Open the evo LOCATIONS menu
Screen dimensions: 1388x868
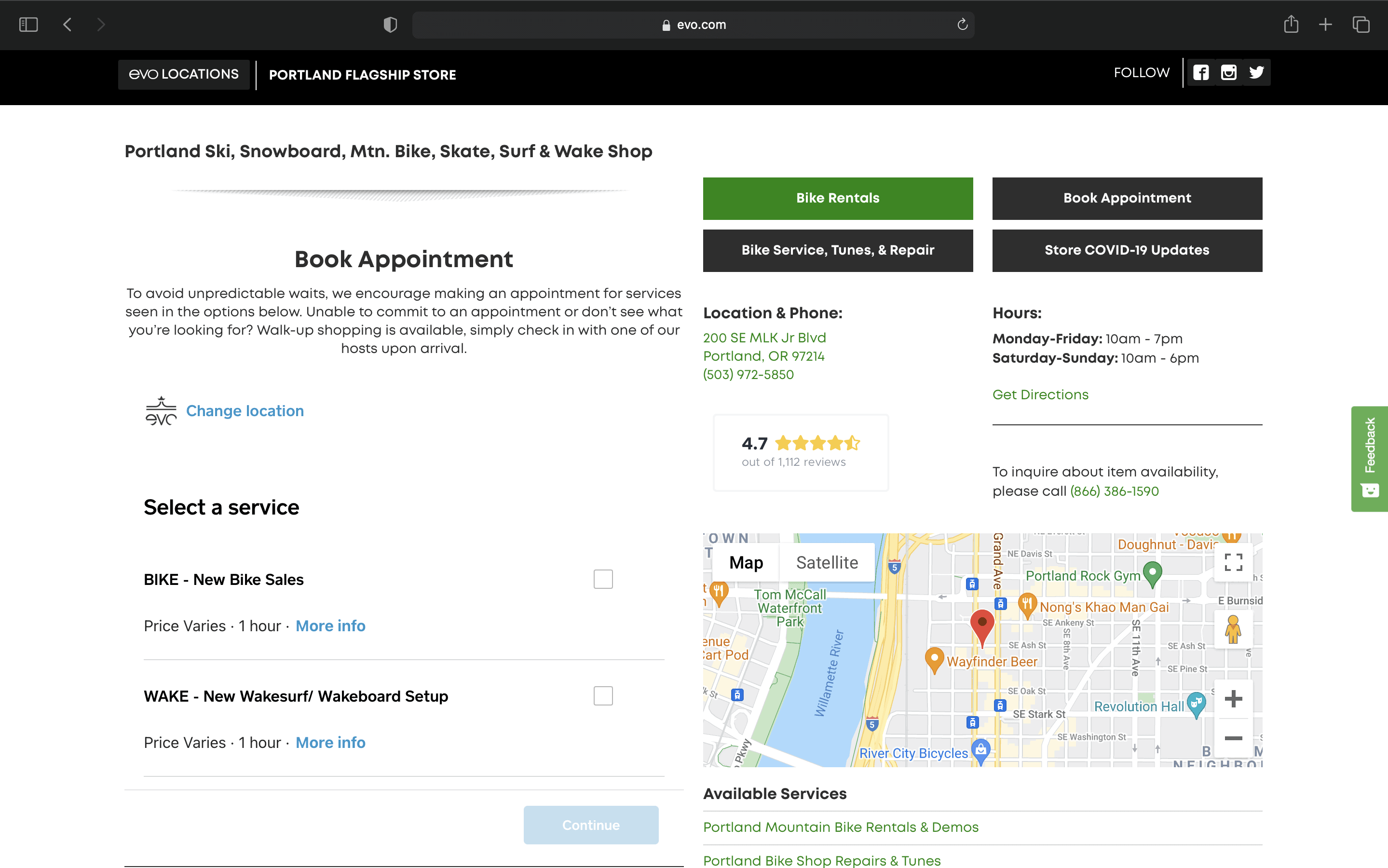184,75
